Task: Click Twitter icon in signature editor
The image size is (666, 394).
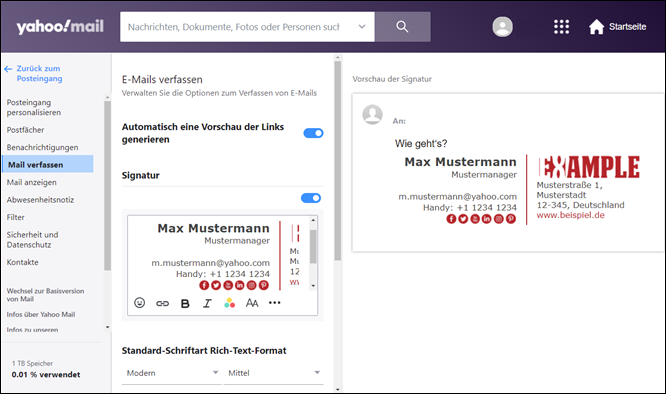Action: point(216,285)
